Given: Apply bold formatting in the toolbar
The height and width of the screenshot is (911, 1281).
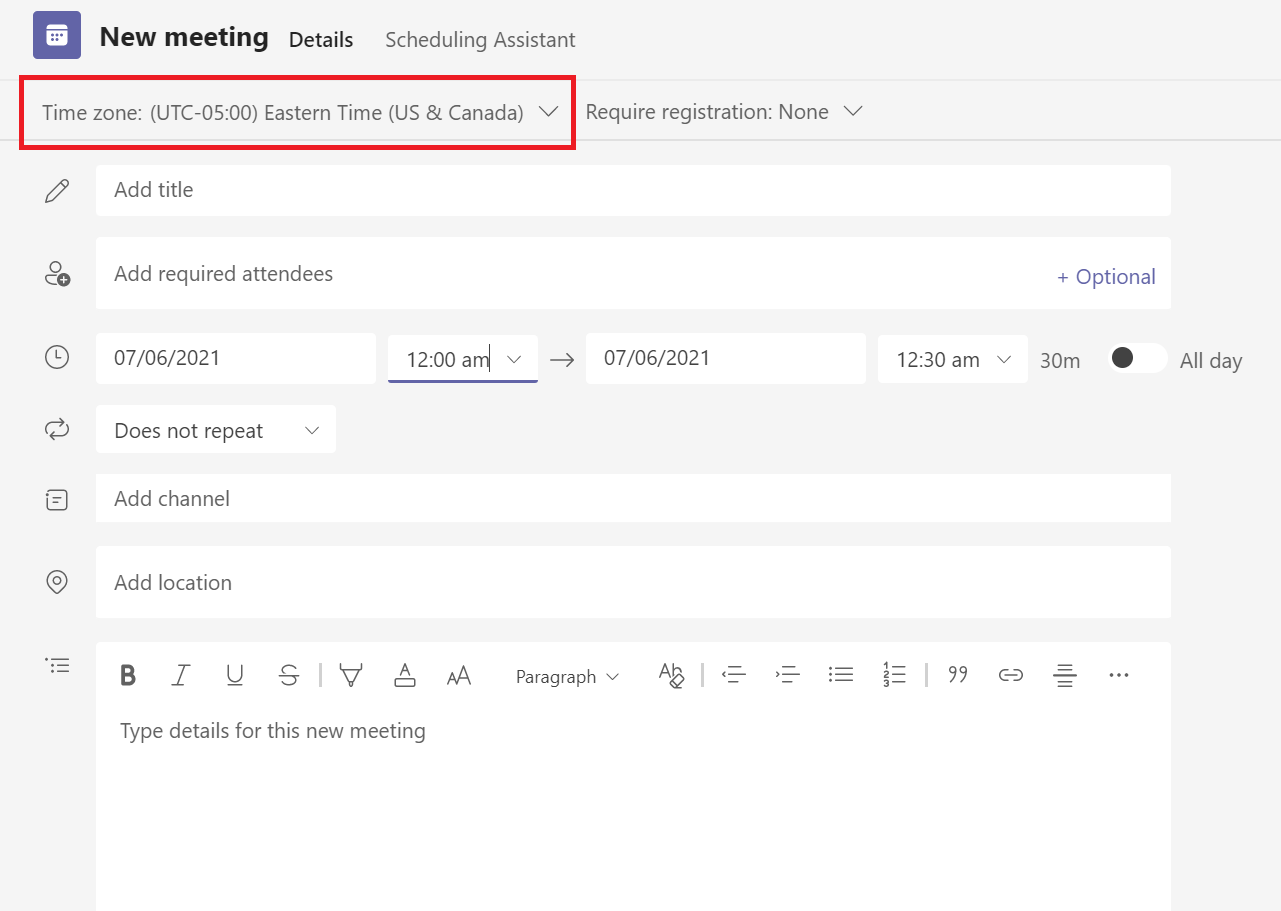Looking at the screenshot, I should tap(127, 676).
